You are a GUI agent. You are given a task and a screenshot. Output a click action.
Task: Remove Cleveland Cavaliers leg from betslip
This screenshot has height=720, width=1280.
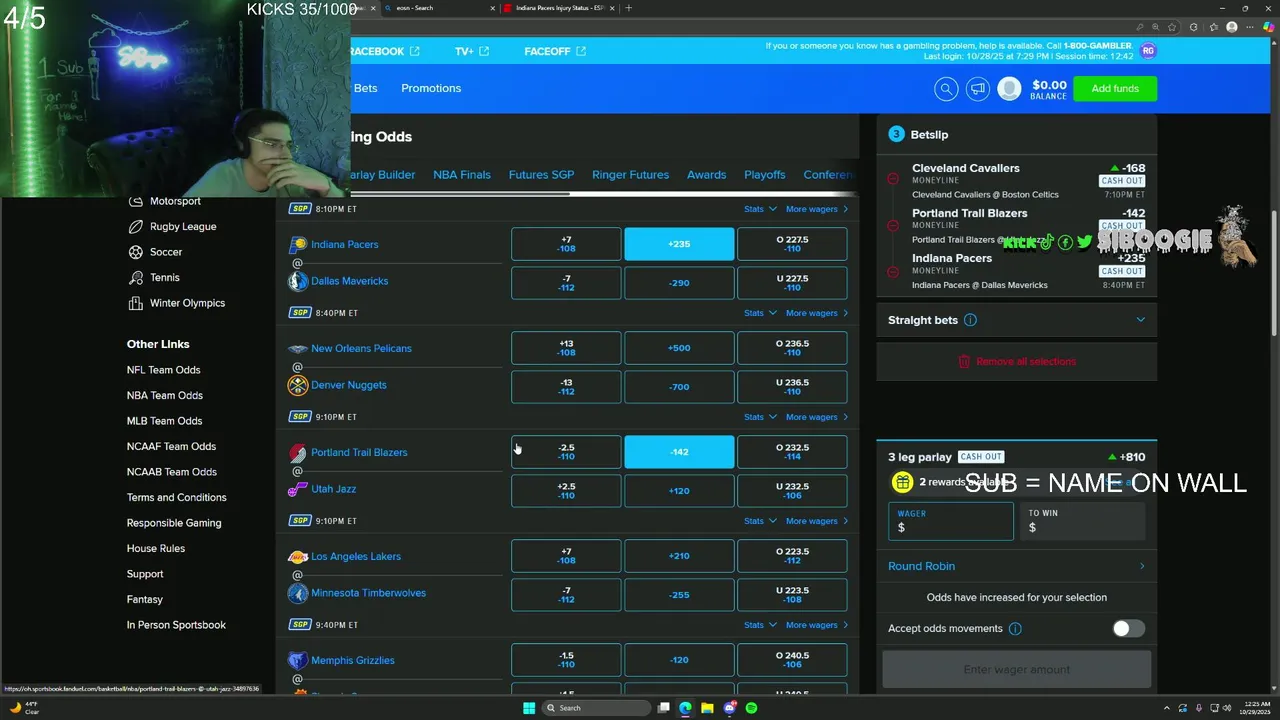[893, 179]
